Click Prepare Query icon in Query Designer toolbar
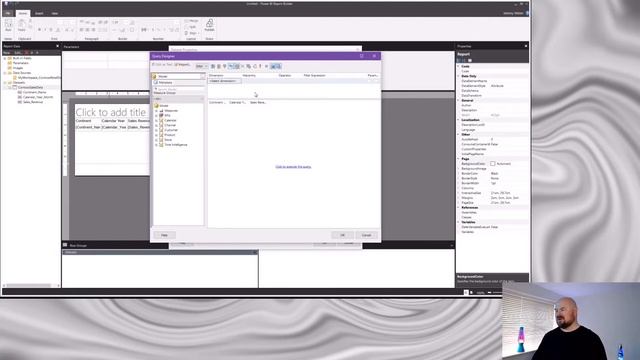The width and height of the screenshot is (640, 360). click(255, 66)
